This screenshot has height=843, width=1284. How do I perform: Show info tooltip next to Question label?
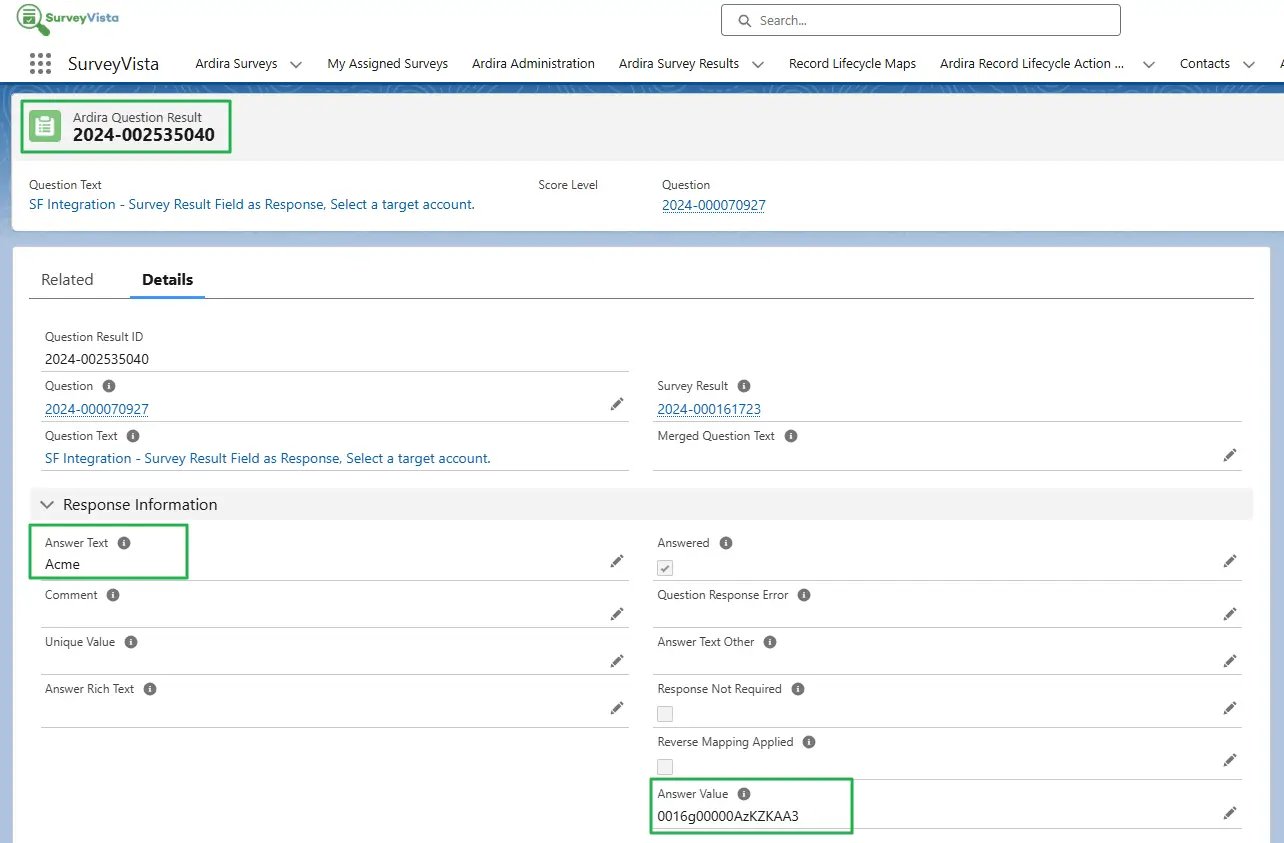click(109, 386)
